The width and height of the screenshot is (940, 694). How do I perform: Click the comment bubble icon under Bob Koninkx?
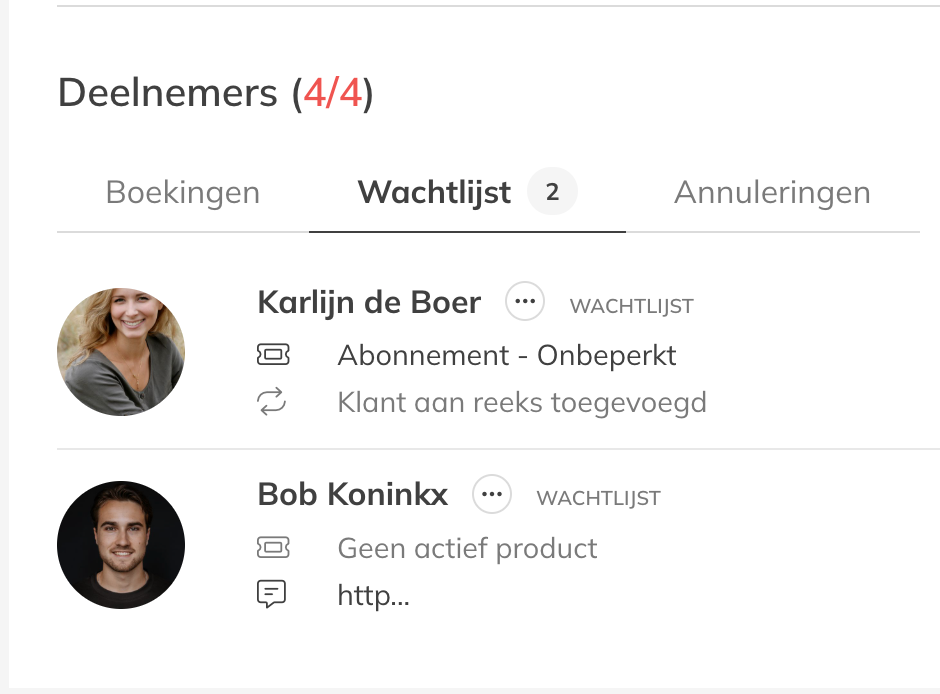click(271, 595)
